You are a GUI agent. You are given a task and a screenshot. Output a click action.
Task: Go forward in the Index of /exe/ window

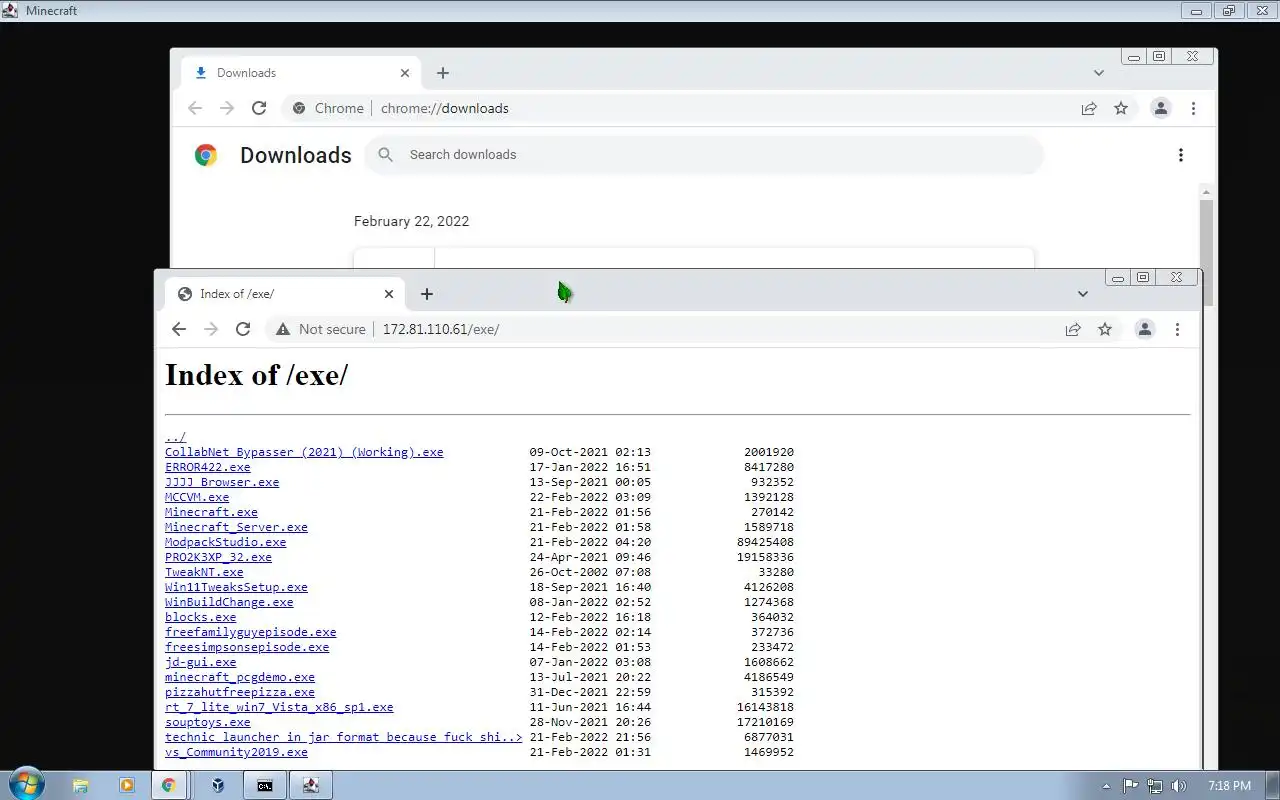coord(210,329)
